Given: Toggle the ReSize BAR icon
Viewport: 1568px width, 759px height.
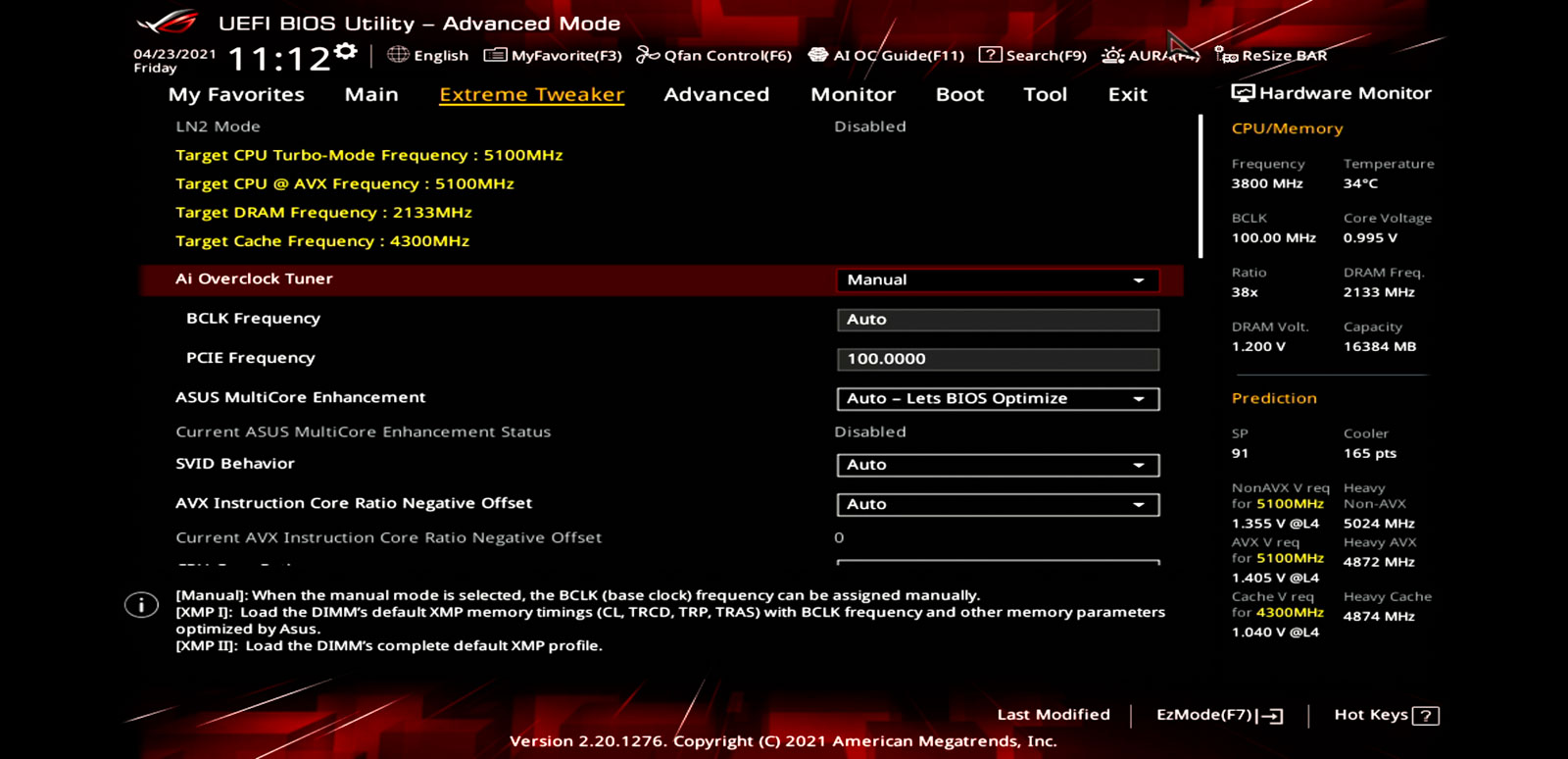Looking at the screenshot, I should click(1226, 55).
